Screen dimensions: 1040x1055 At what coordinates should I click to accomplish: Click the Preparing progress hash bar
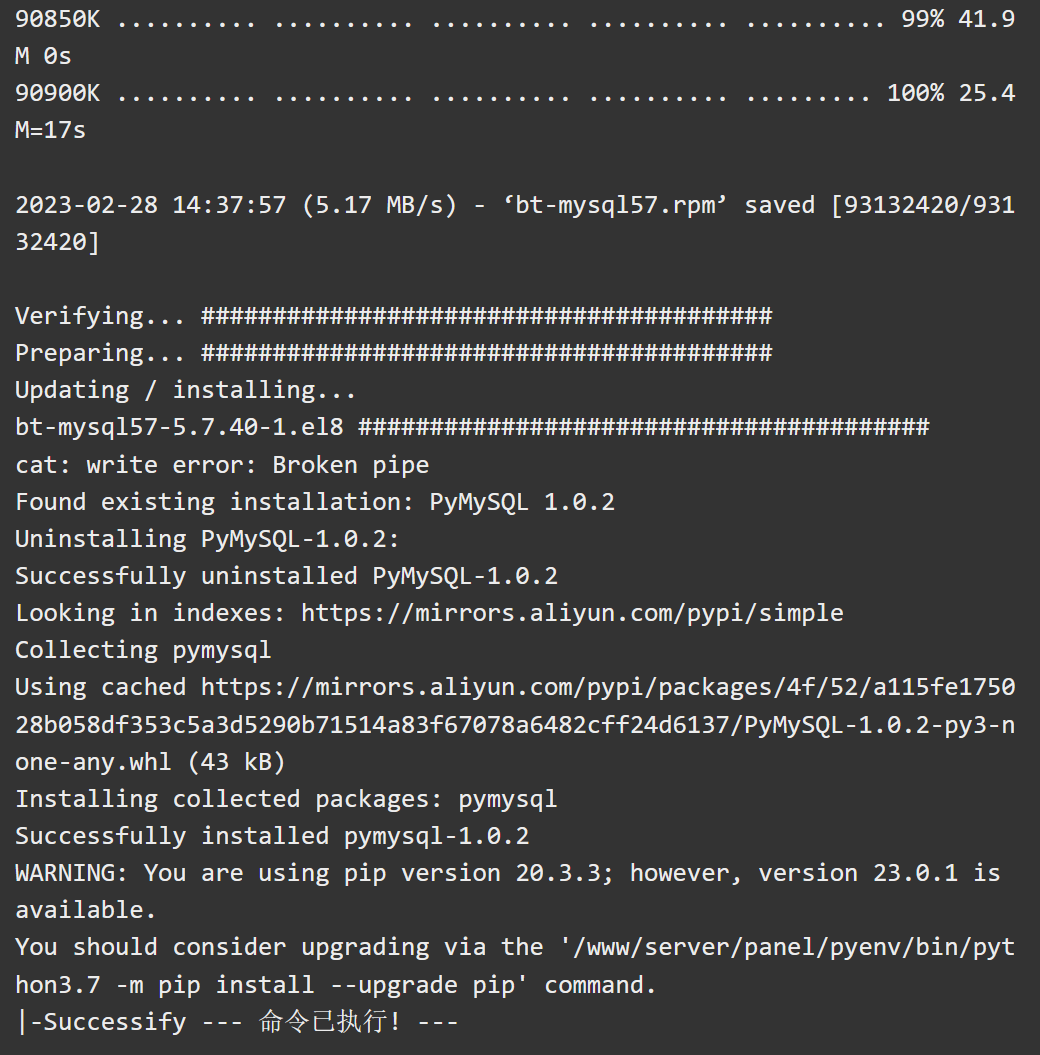point(486,353)
